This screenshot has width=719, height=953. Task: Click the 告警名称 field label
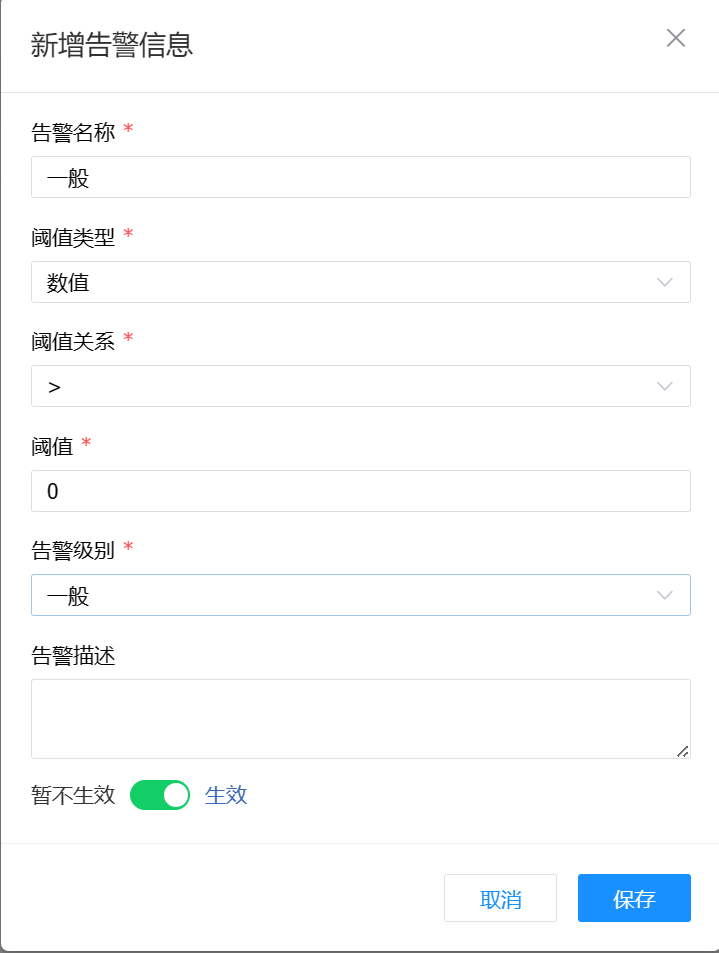73,132
